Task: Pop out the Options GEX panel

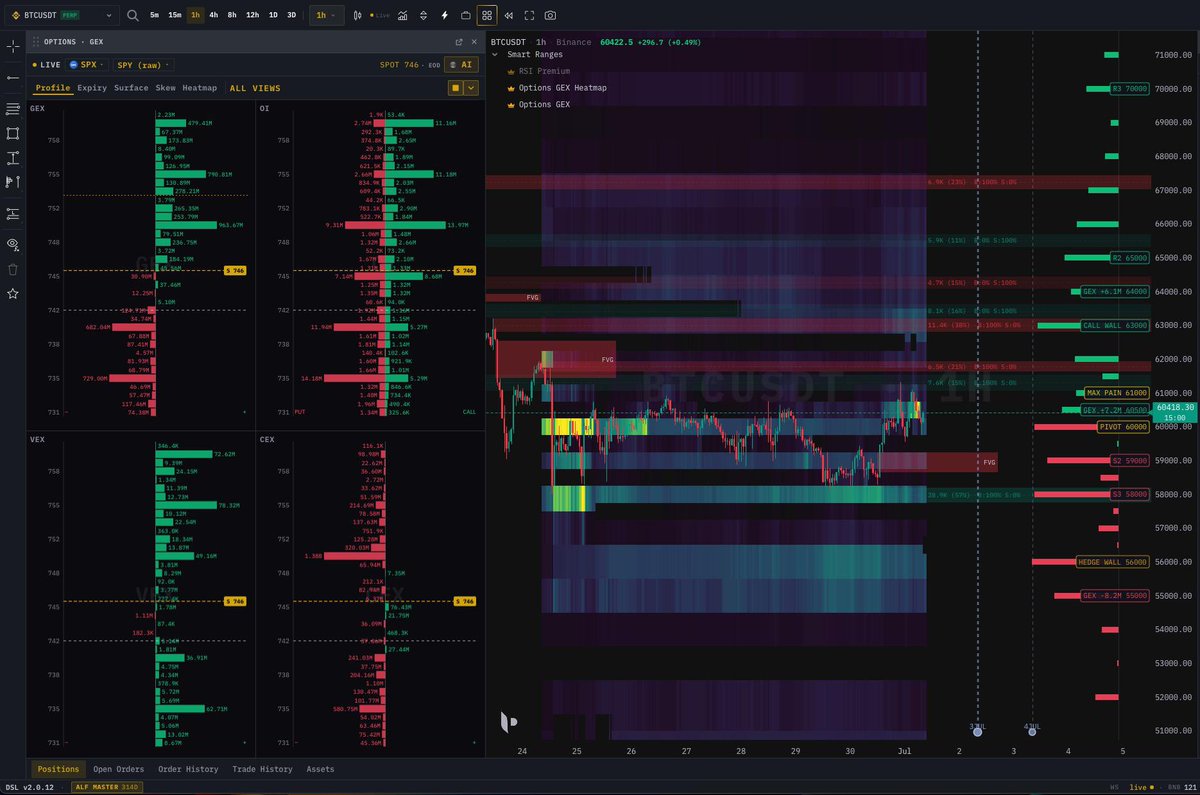Action: (459, 42)
